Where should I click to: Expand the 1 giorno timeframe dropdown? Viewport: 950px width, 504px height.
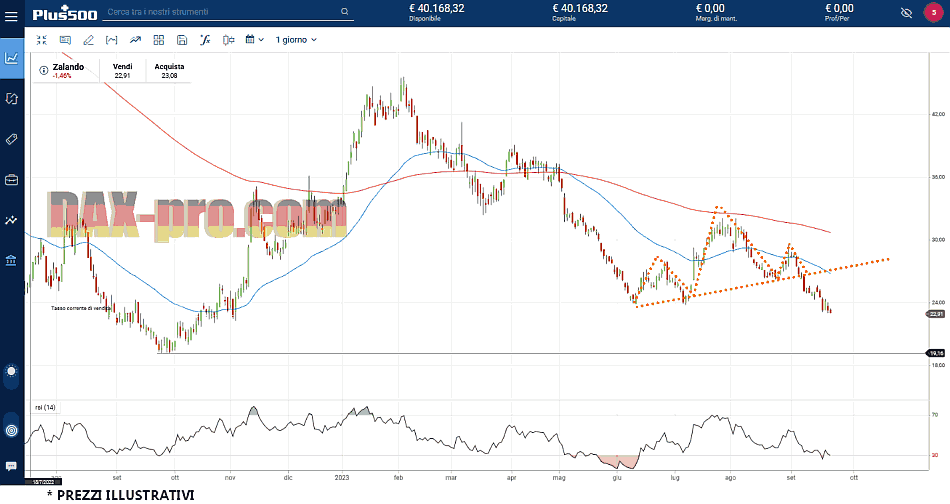[x=296, y=40]
